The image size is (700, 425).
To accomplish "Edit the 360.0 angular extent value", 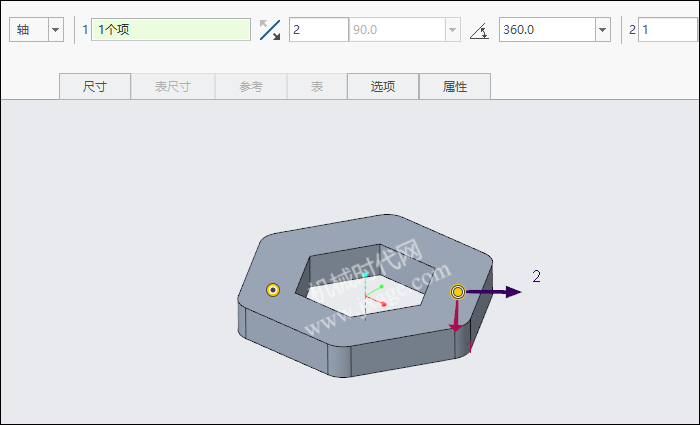I will [x=547, y=30].
